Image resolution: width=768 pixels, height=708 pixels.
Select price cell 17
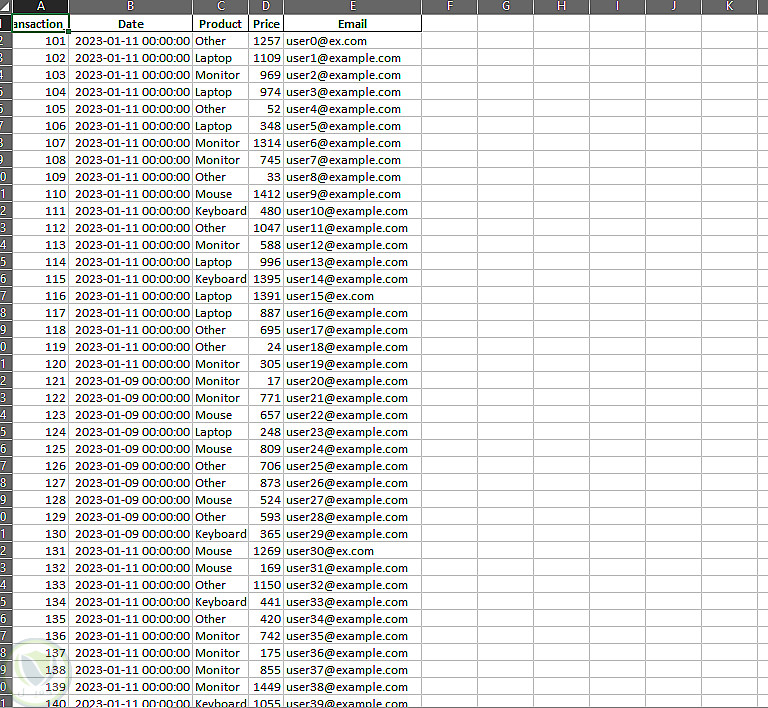click(266, 381)
